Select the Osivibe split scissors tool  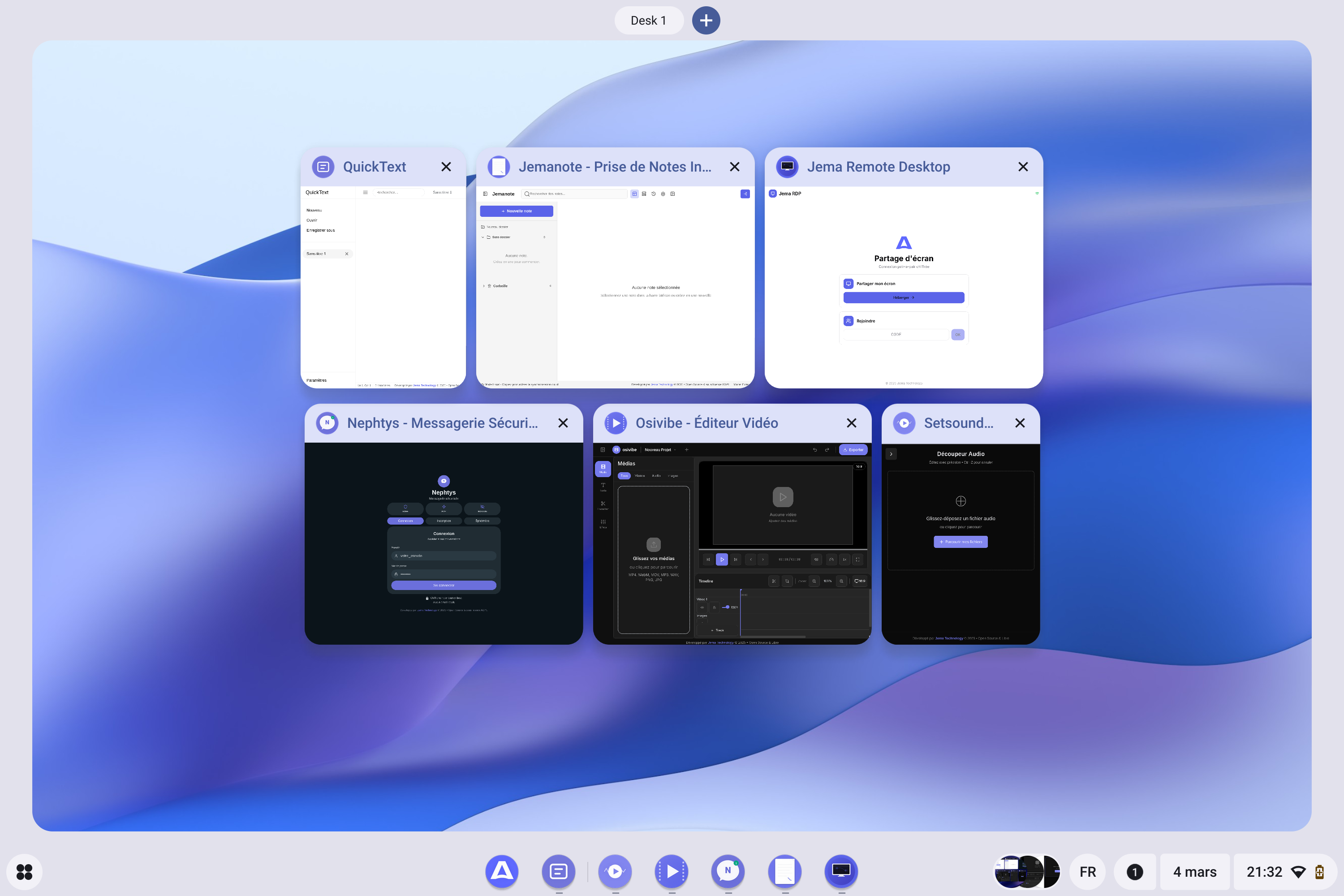(x=774, y=581)
